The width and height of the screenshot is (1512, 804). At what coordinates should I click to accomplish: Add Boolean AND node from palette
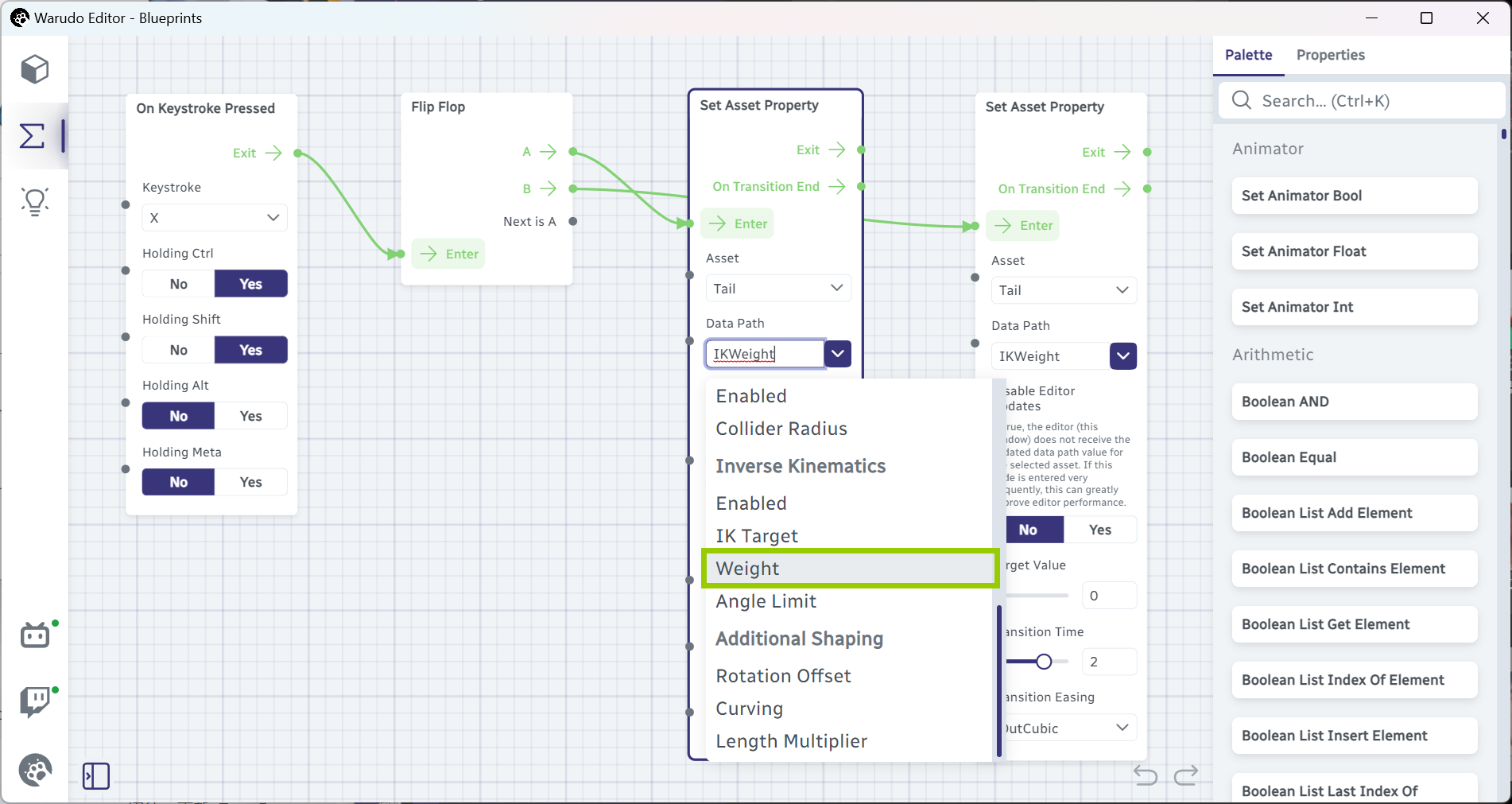tap(1355, 402)
